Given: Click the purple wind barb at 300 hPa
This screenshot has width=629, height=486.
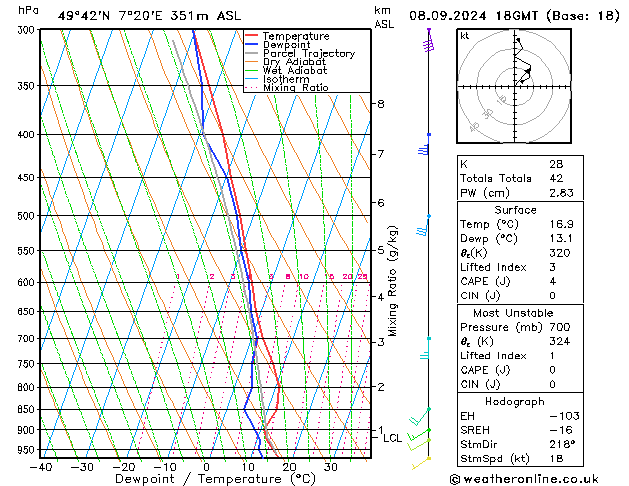Looking at the screenshot, I should coord(429,40).
